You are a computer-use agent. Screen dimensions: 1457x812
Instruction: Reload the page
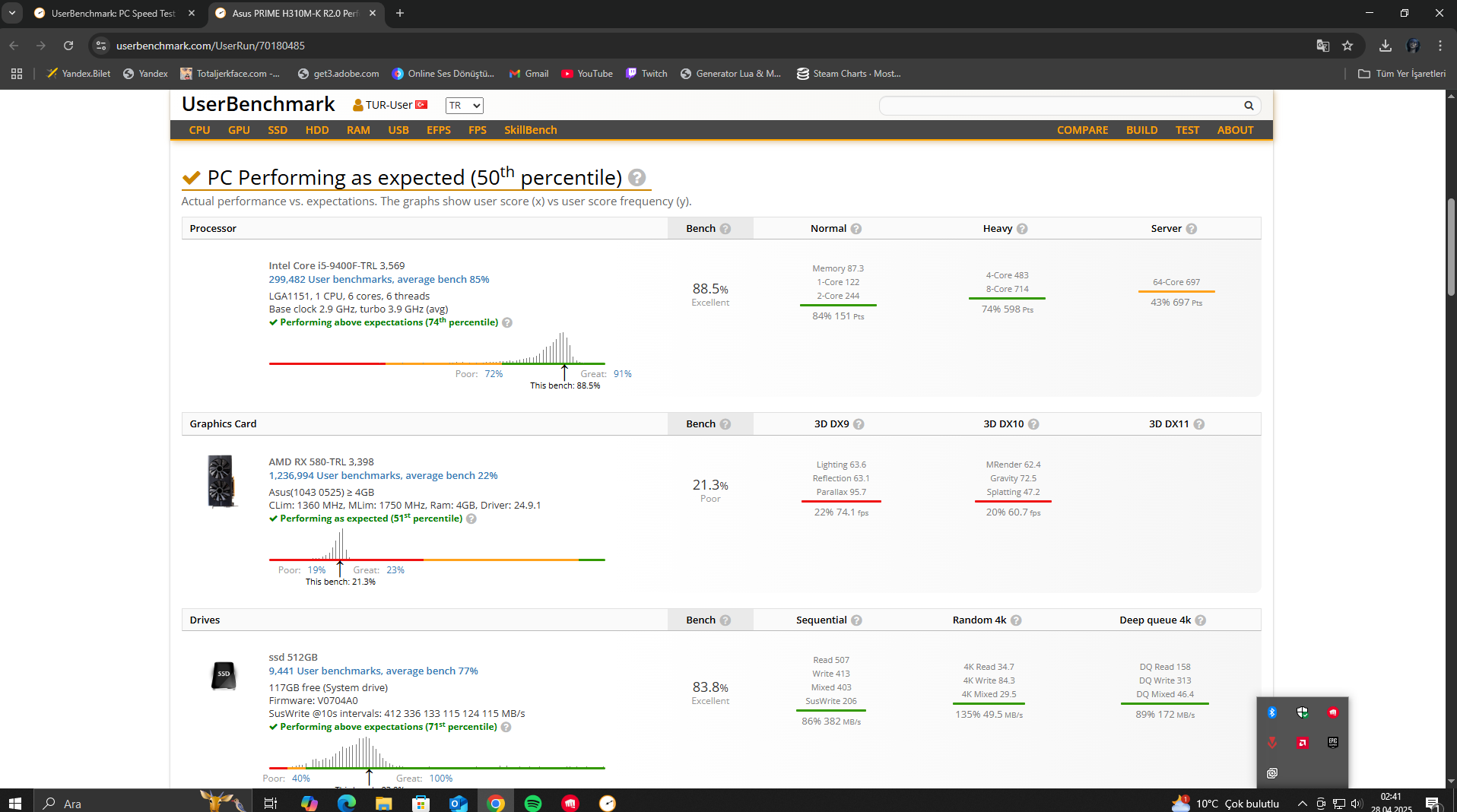[x=68, y=46]
